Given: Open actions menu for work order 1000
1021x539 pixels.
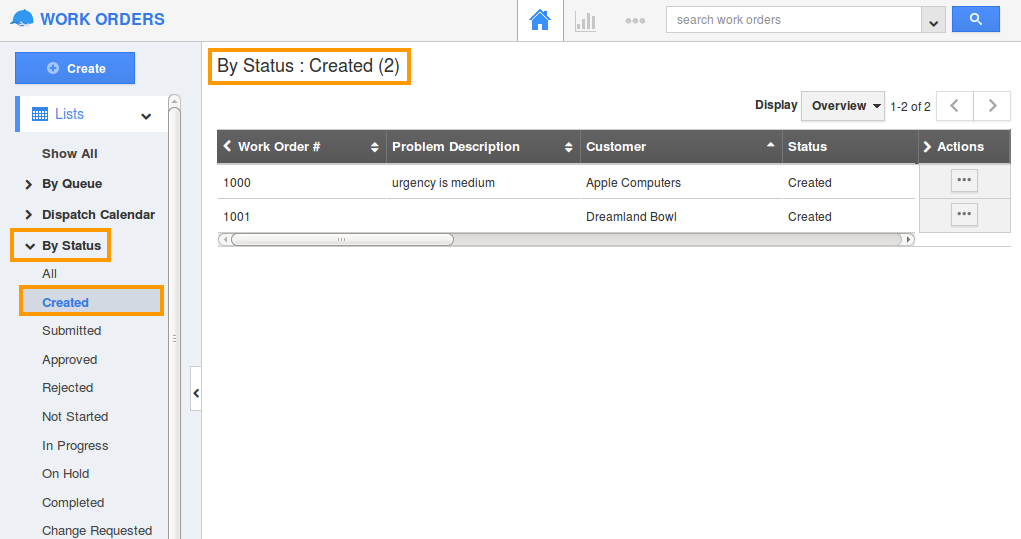Looking at the screenshot, I should 964,180.
